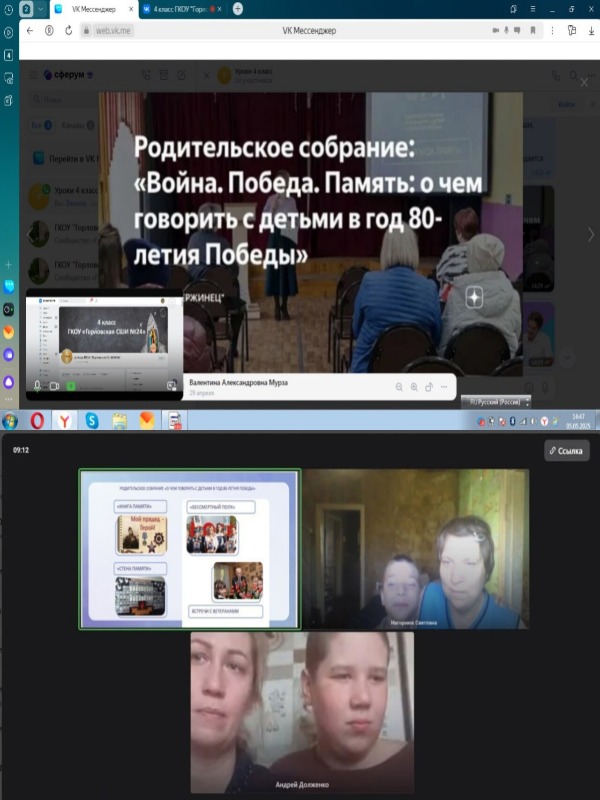Open the Windows Start menu

pos(10,421)
